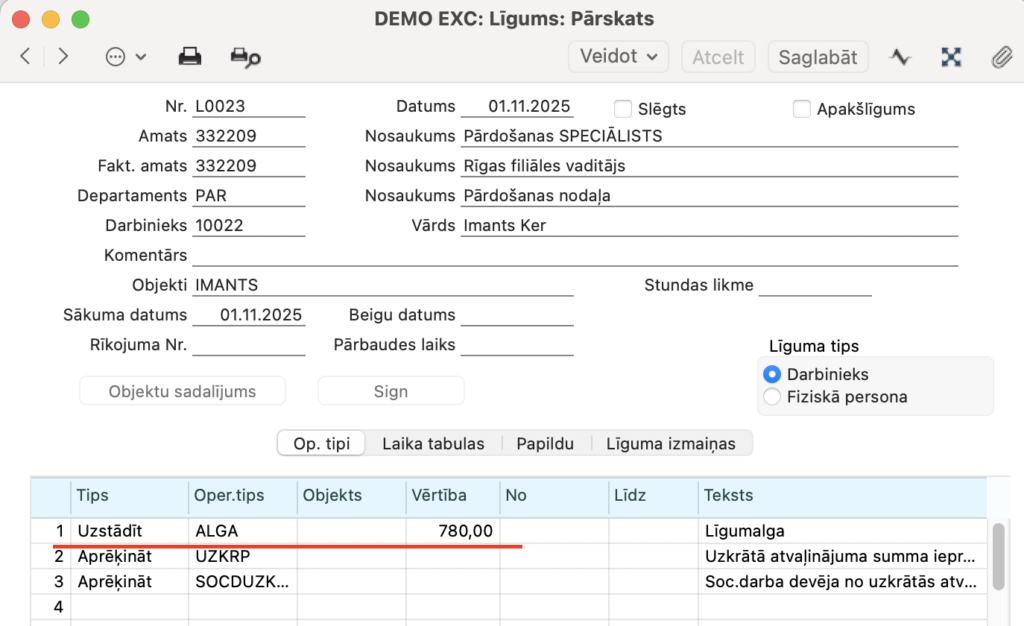The width and height of the screenshot is (1024, 626).
Task: Select the Fiziskā persona radio button
Action: [772, 397]
